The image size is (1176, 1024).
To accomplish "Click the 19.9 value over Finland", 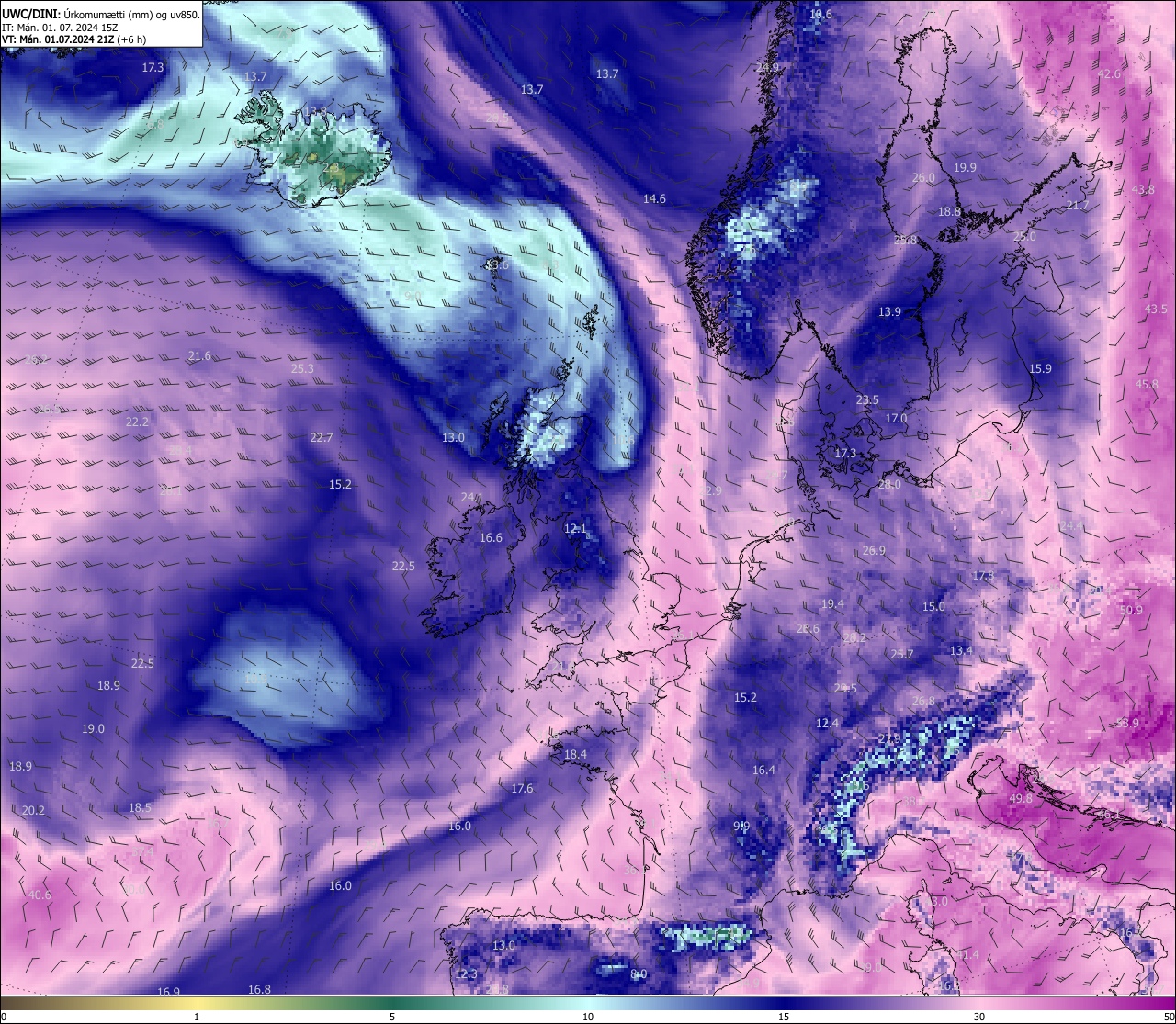I will [965, 167].
